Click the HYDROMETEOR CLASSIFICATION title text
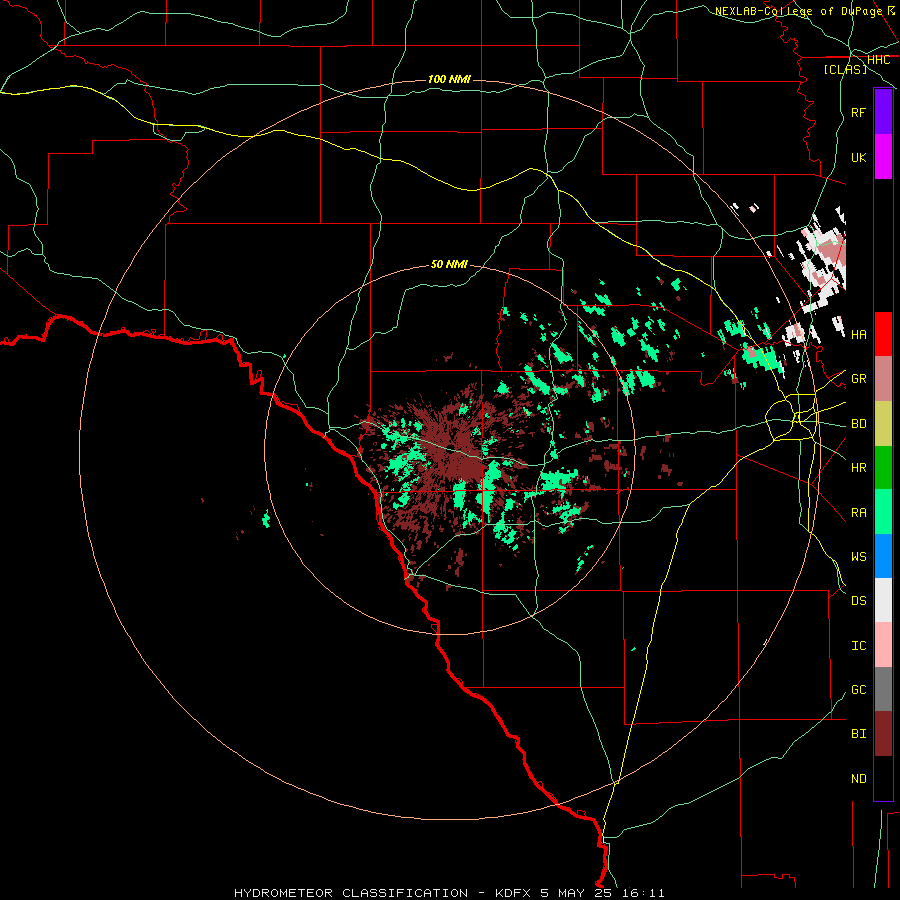This screenshot has width=900, height=900. (x=351, y=893)
